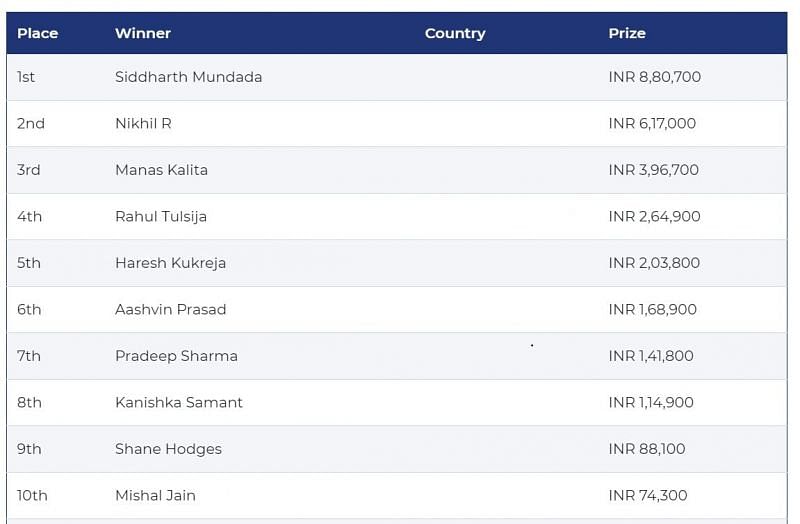Click Mishal Jain winner cell
This screenshot has width=800, height=524.
155,495
